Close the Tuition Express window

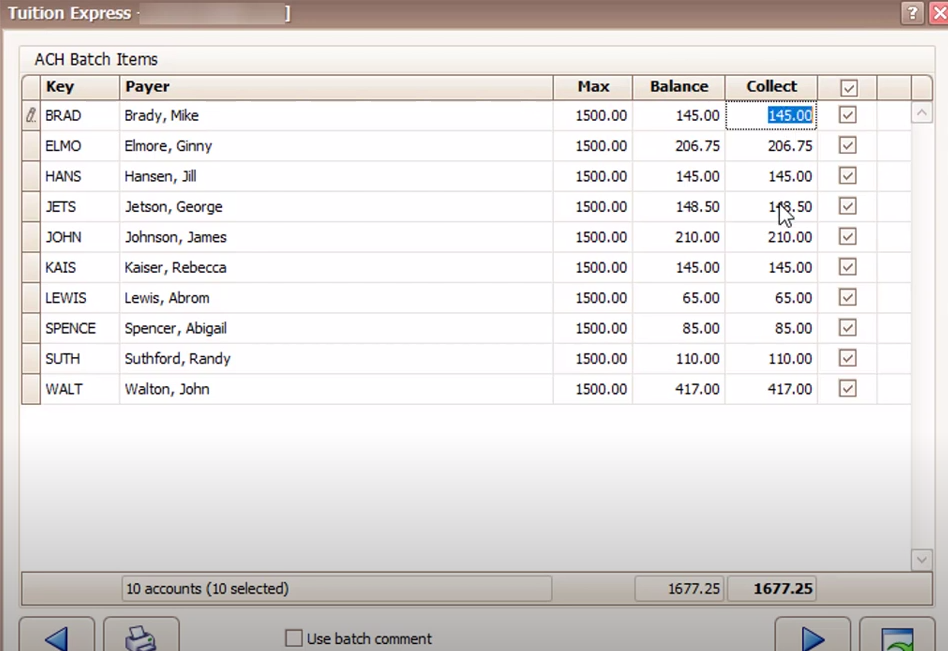tap(940, 12)
